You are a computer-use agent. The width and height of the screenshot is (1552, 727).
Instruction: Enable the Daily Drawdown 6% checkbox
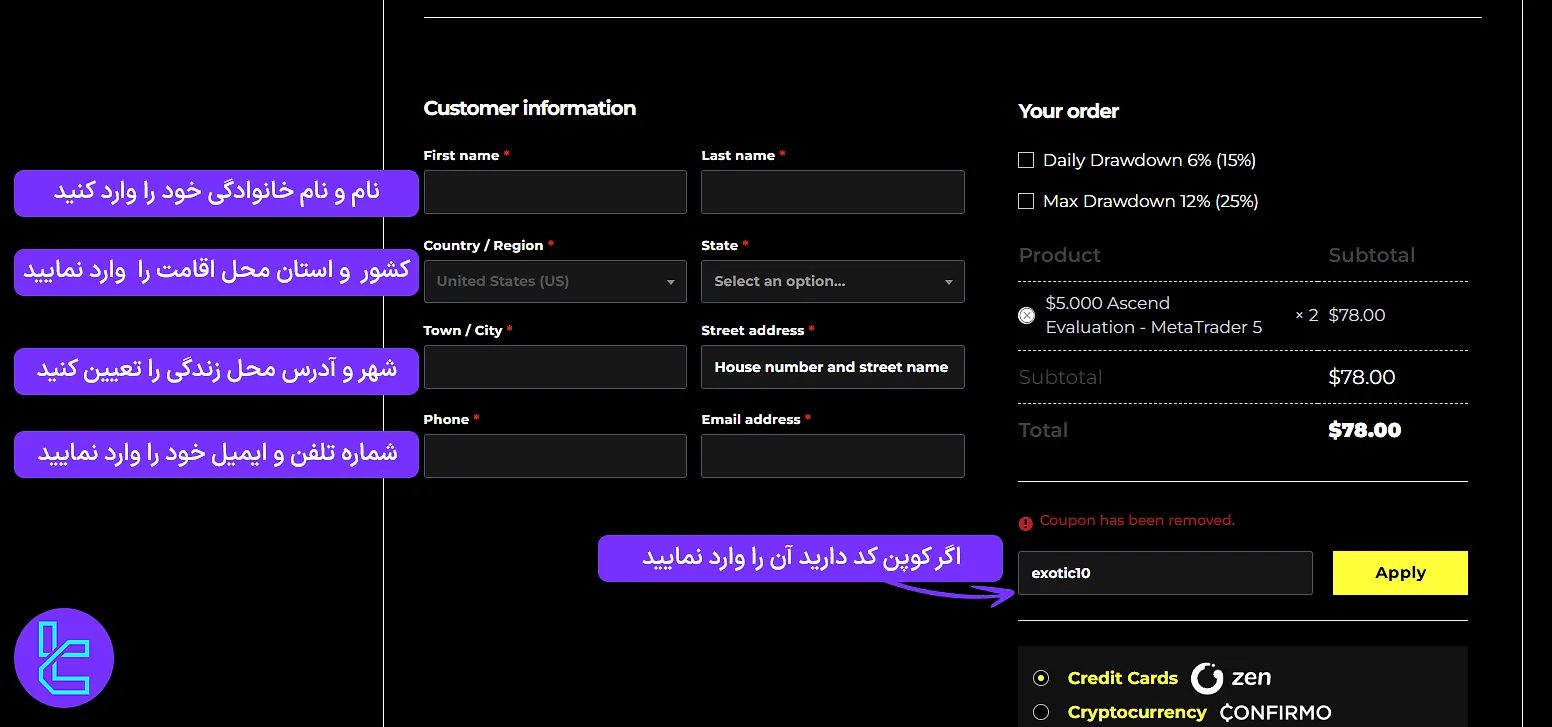1025,159
